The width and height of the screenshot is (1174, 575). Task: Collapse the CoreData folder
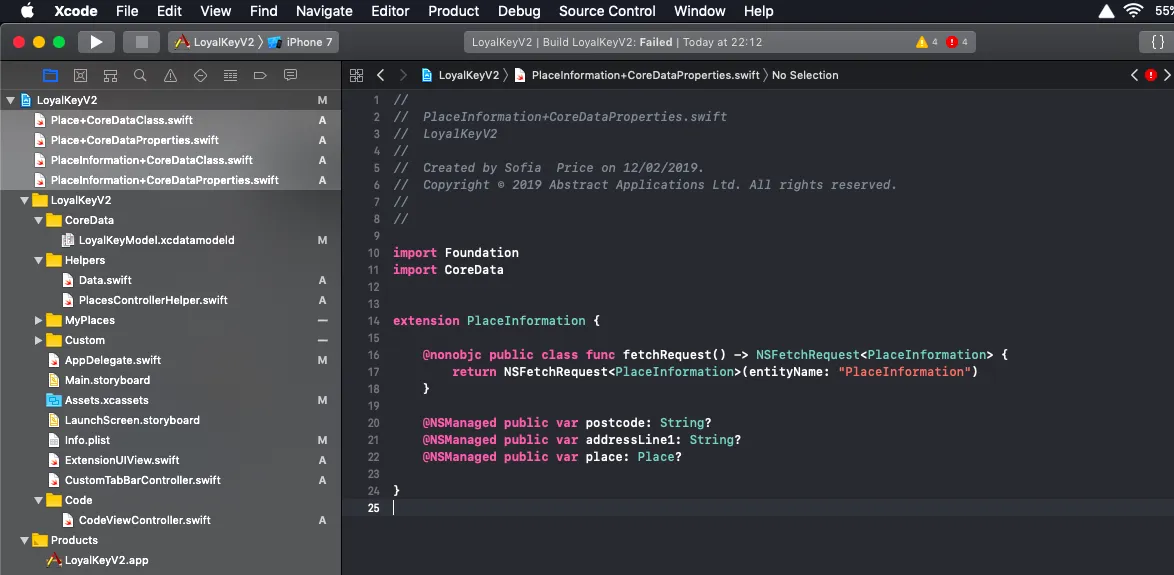(x=39, y=220)
